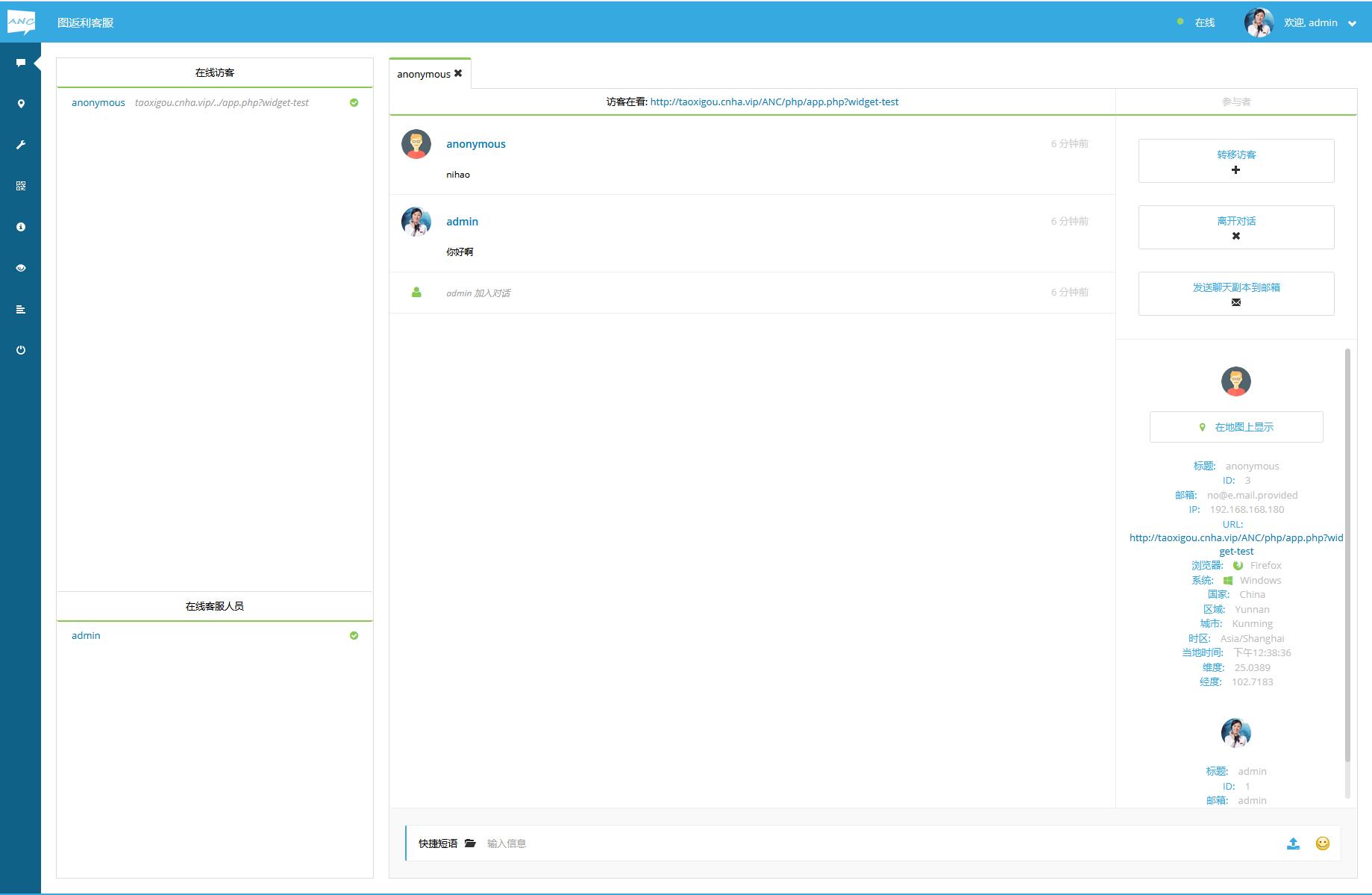Click the wrench settings sidebar icon

(21, 145)
